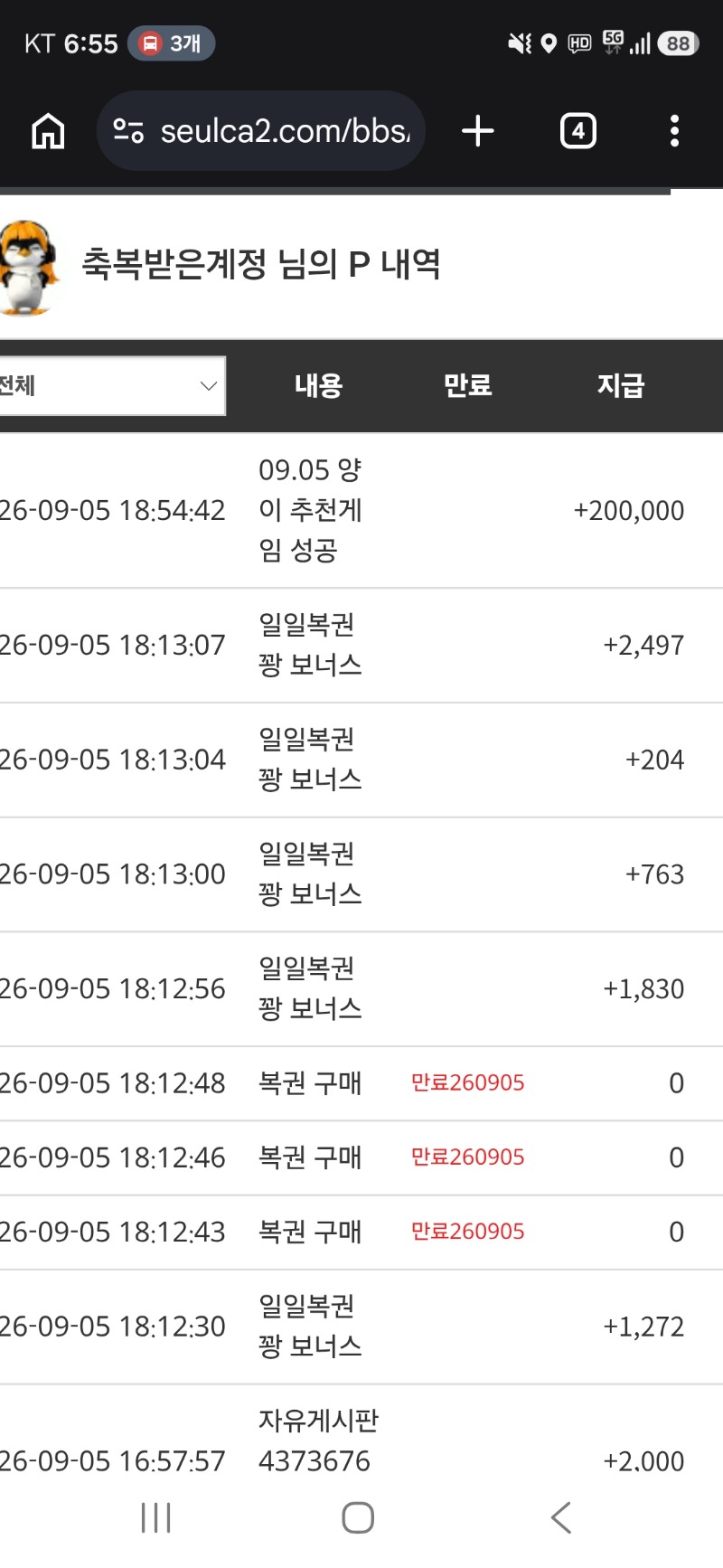The width and height of the screenshot is (723, 1568).
Task: Click the dropdown chevron arrow
Action: (209, 386)
